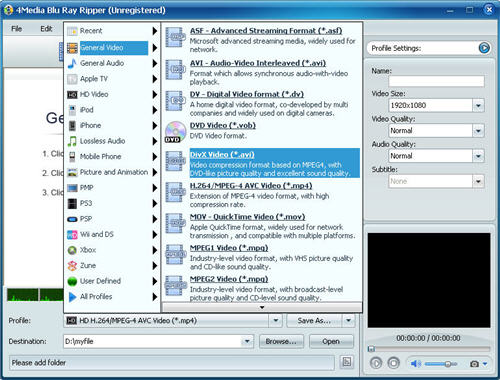Click the Name input field

[x=436, y=81]
